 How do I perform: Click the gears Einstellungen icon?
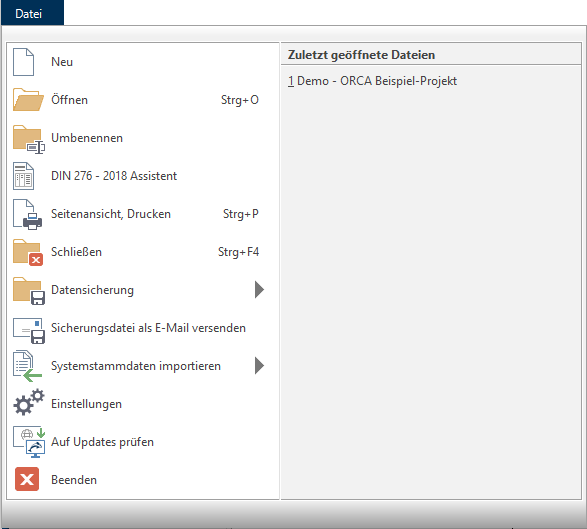(x=29, y=402)
